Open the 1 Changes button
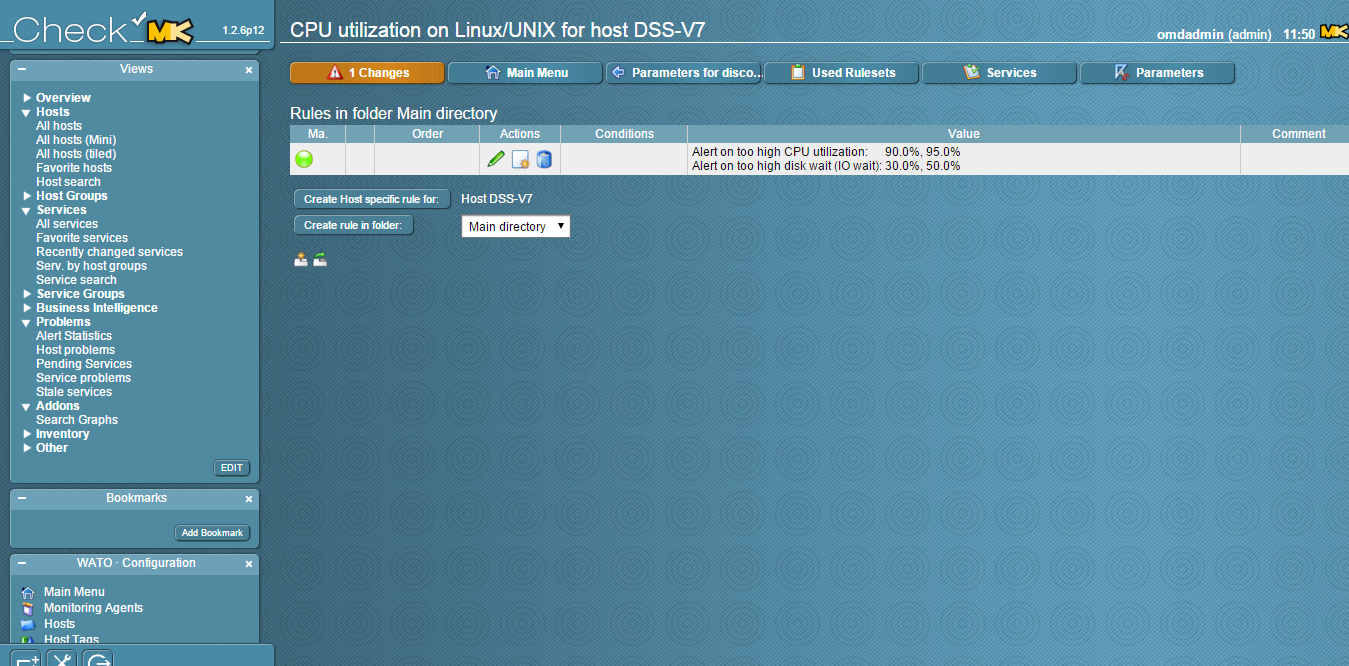The width and height of the screenshot is (1349, 666). pos(367,73)
